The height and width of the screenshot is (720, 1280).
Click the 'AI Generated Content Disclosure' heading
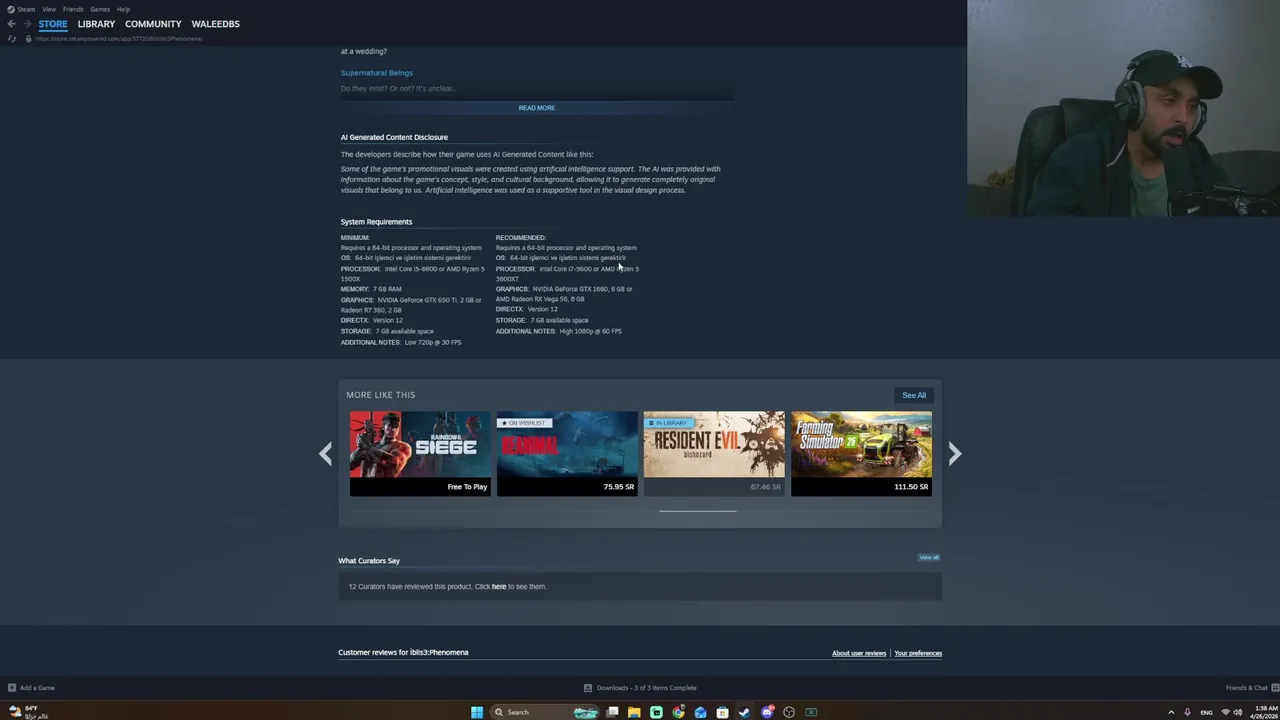[394, 137]
